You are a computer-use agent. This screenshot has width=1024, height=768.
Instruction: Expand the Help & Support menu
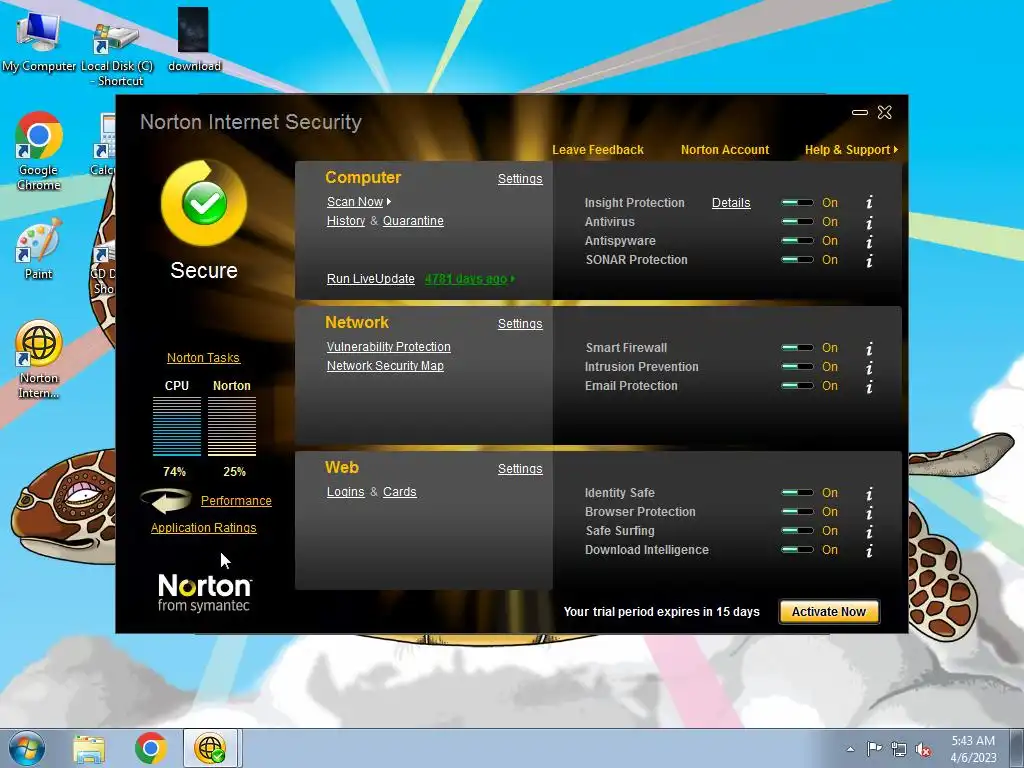[851, 150]
